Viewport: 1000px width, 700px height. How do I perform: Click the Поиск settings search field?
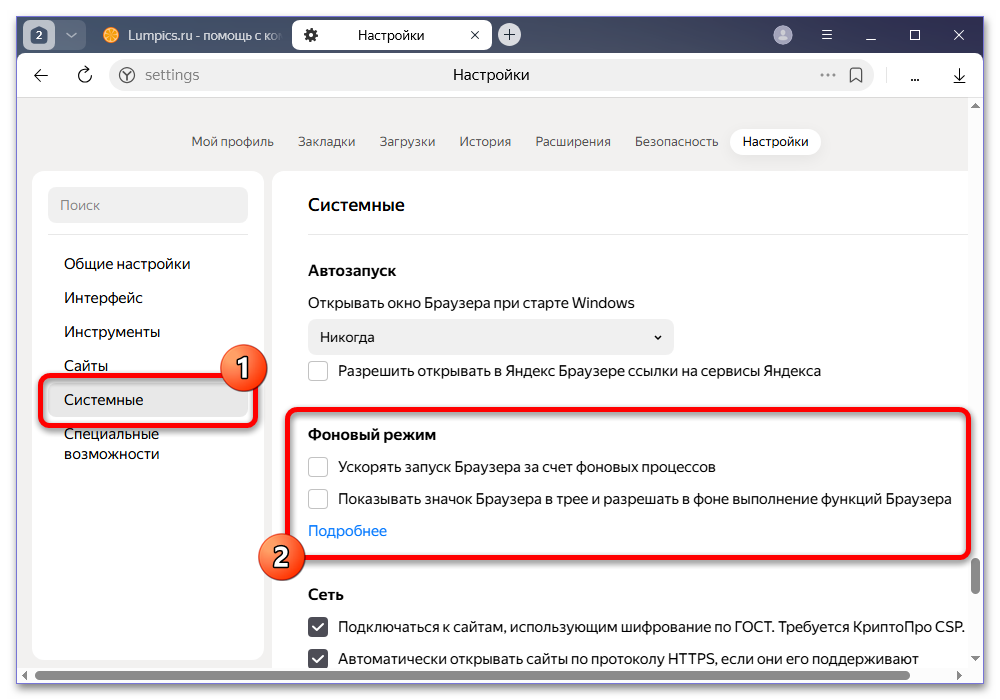tap(148, 205)
